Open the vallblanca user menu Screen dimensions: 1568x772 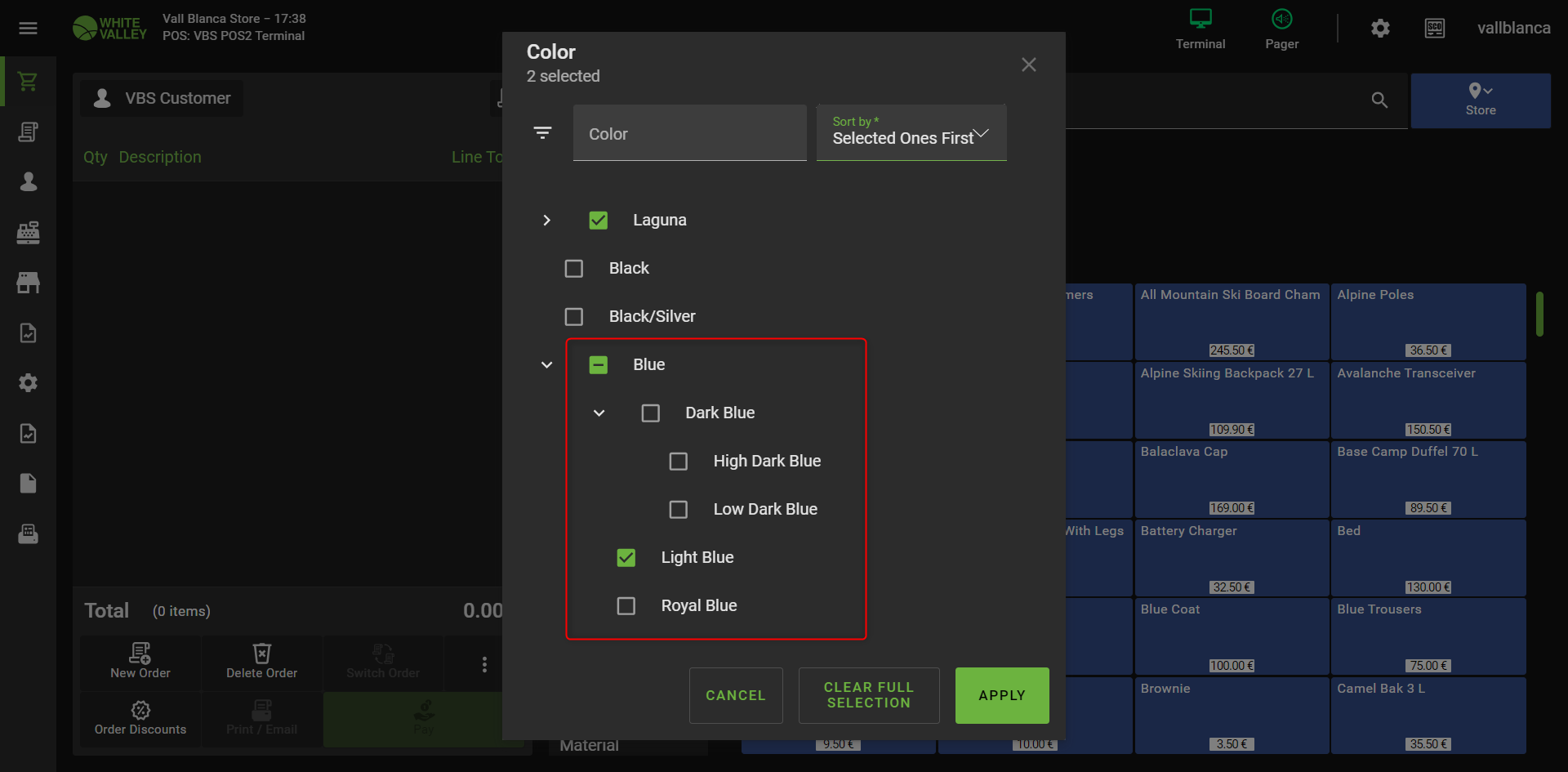(x=1513, y=29)
